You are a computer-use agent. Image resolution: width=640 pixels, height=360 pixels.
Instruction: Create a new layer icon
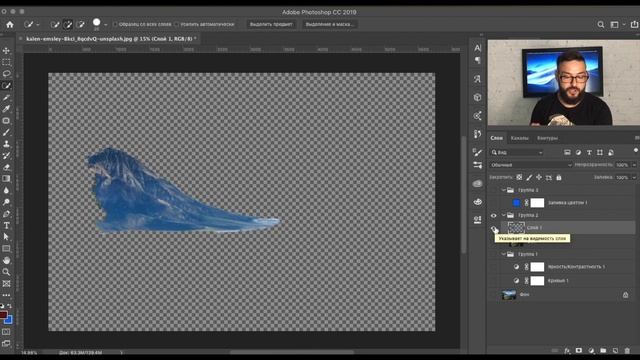pos(615,351)
